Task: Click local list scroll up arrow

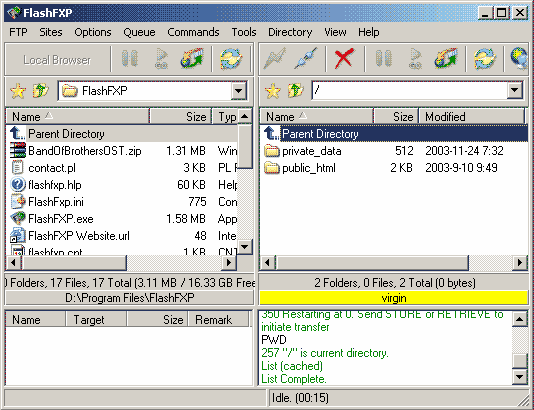Action: tap(245, 117)
